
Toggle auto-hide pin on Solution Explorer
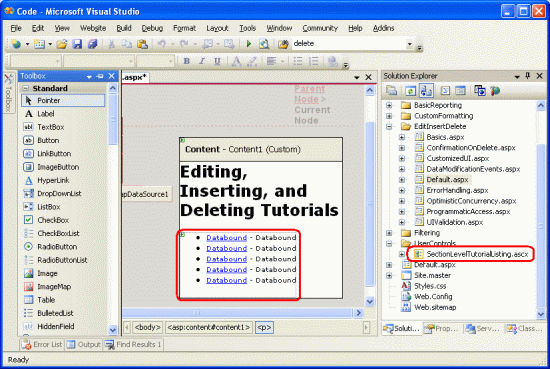pyautogui.click(x=527, y=75)
